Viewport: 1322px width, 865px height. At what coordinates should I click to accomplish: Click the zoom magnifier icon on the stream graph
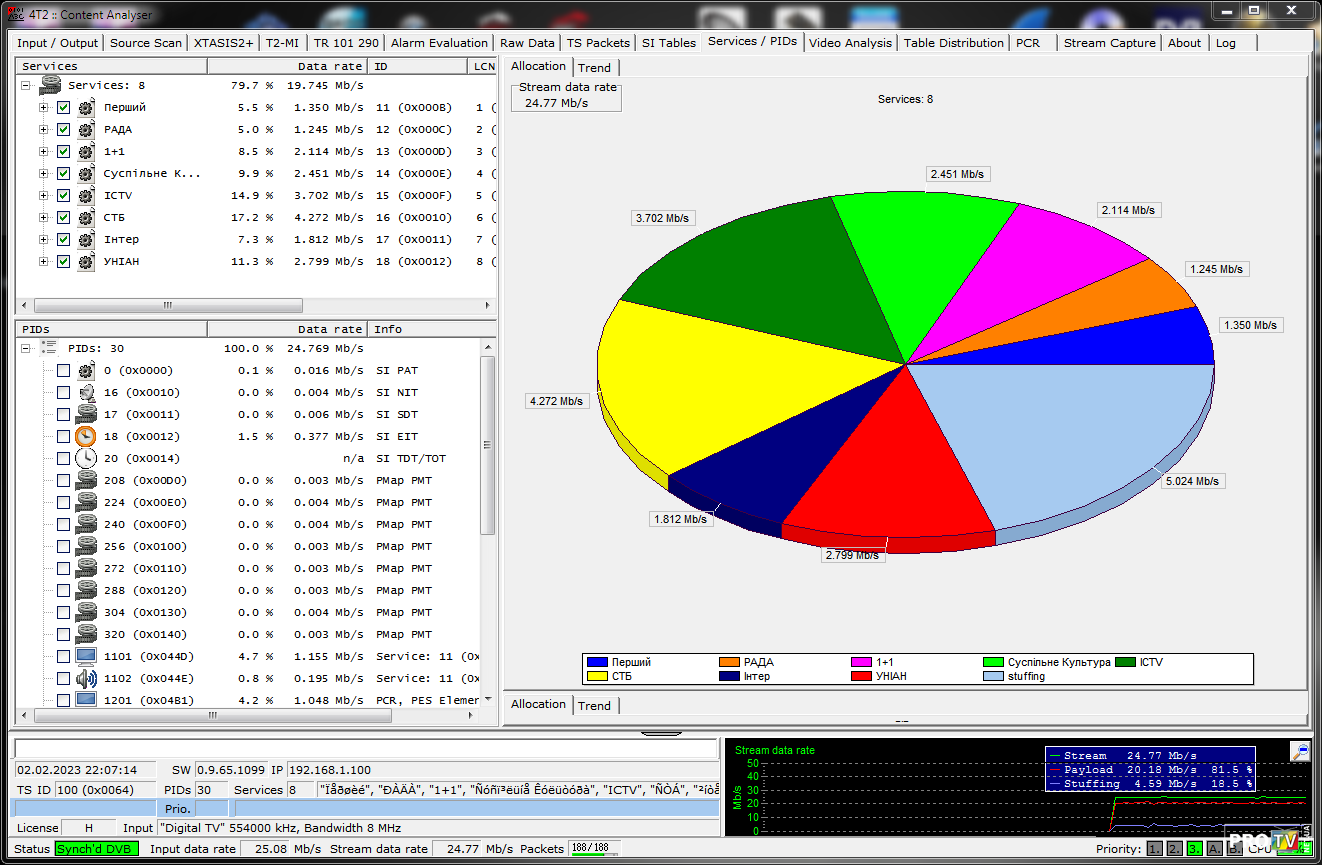pos(1299,751)
